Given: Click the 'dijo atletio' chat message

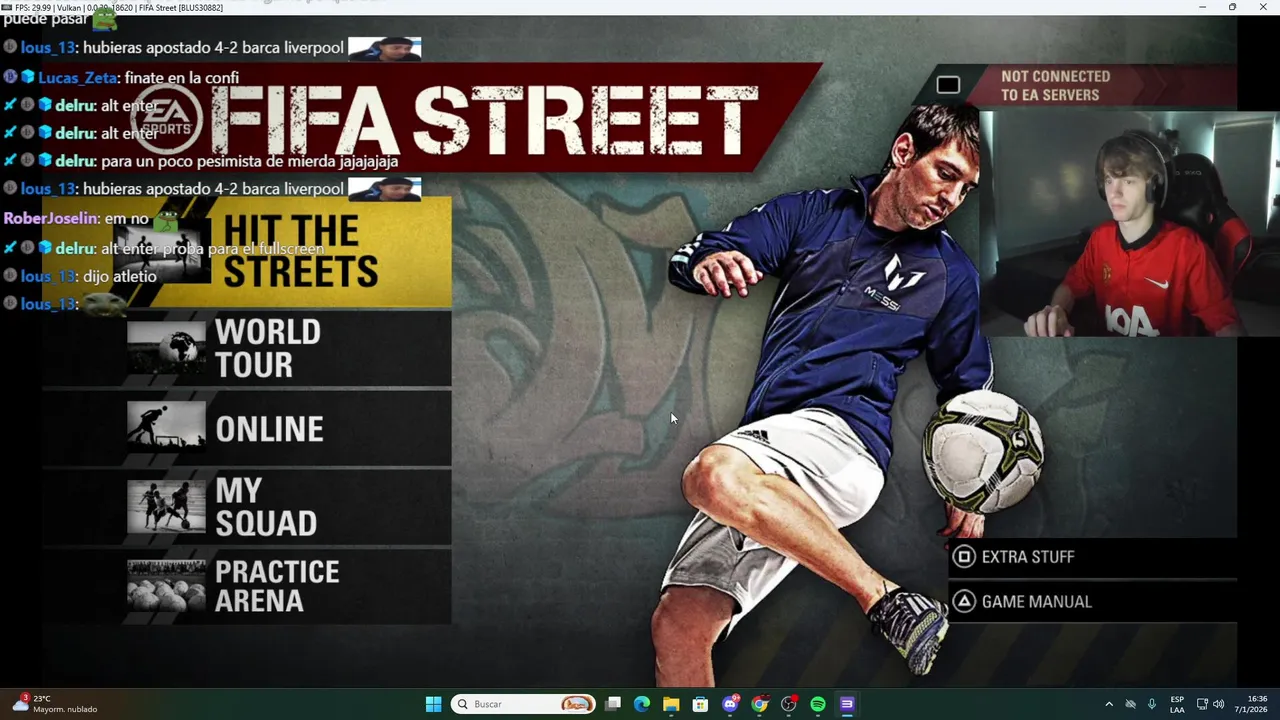Looking at the screenshot, I should pyautogui.click(x=119, y=276).
